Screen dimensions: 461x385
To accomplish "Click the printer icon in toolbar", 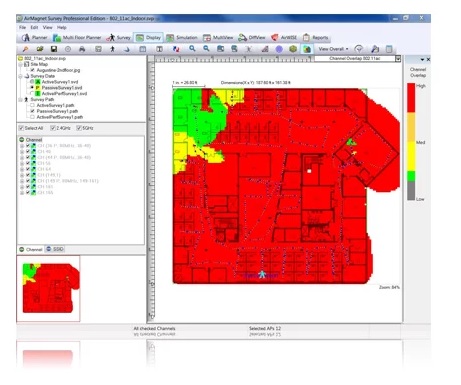I will point(82,49).
